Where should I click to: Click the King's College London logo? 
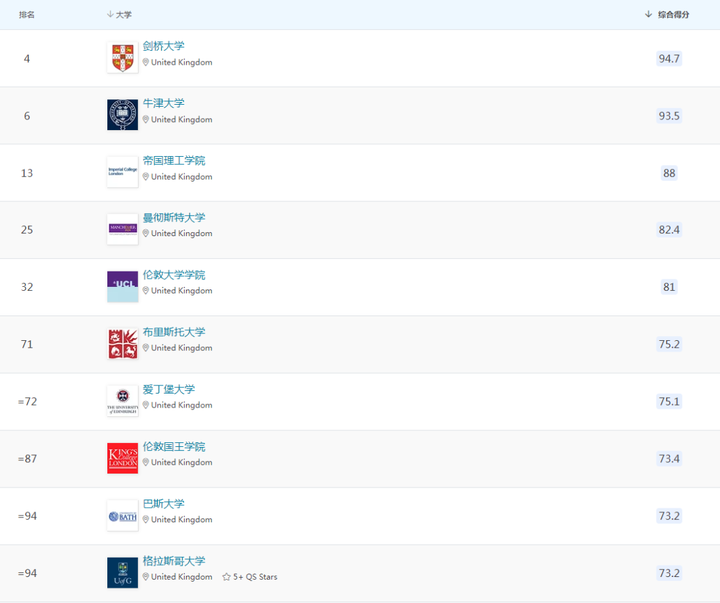[123, 458]
